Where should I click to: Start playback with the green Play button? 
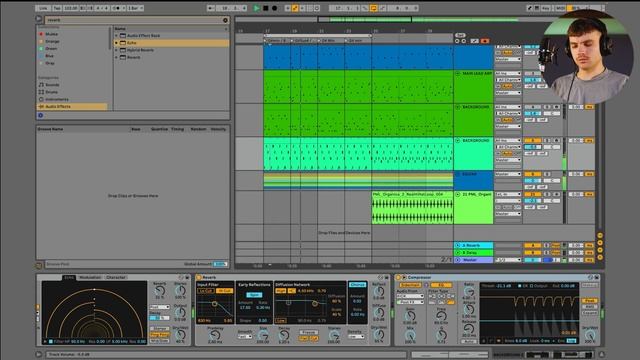pyautogui.click(x=256, y=8)
